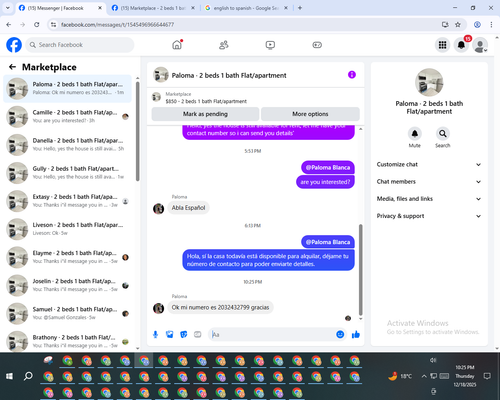Go to the Home feed icon
The height and width of the screenshot is (400, 500).
[x=177, y=45]
